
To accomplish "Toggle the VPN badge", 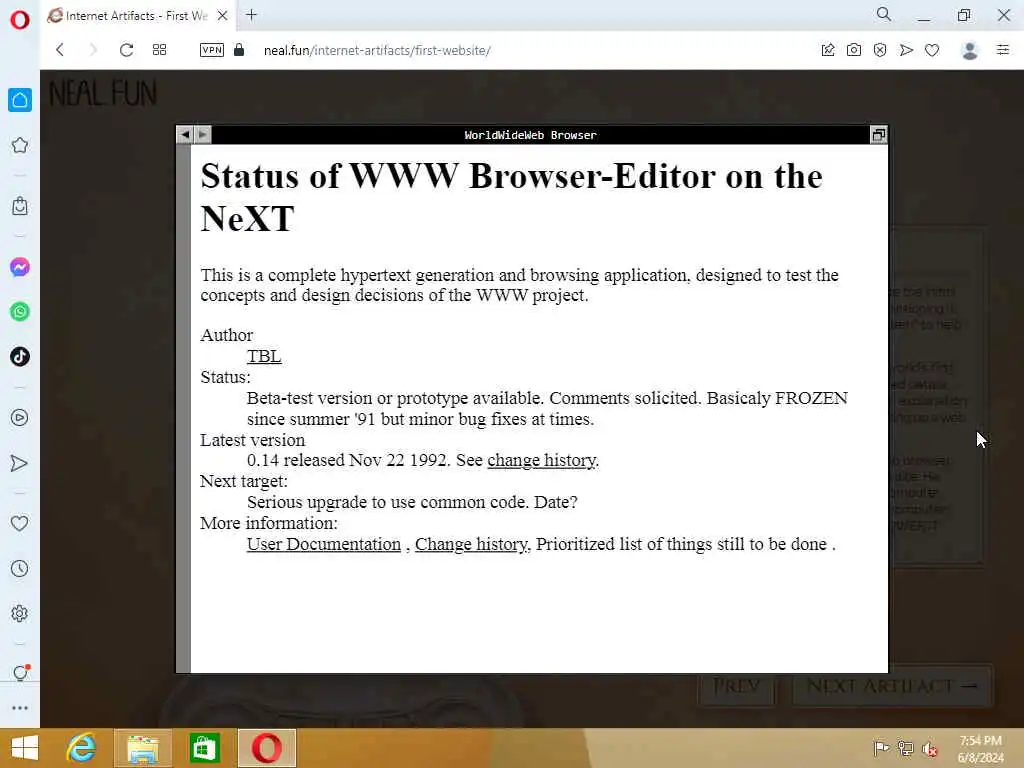I will pyautogui.click(x=212, y=50).
